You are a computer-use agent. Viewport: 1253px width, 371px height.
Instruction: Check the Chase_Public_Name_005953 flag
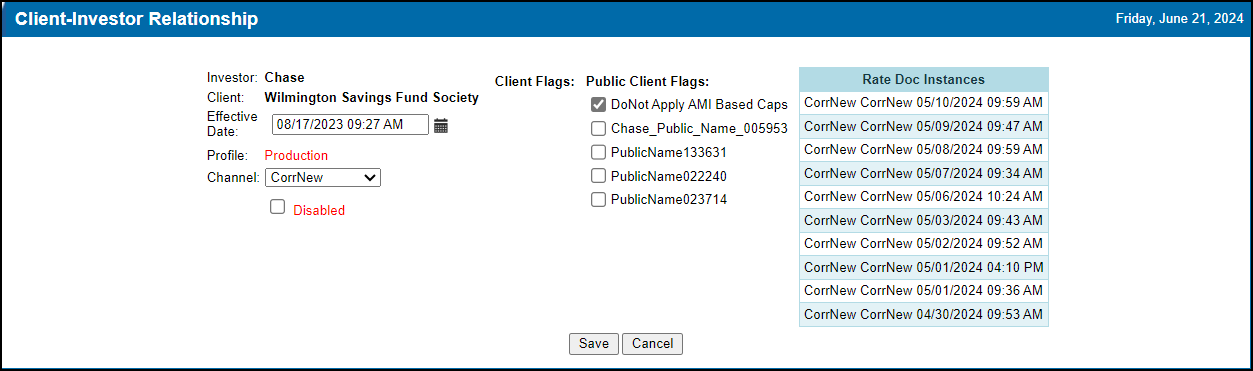pyautogui.click(x=598, y=128)
